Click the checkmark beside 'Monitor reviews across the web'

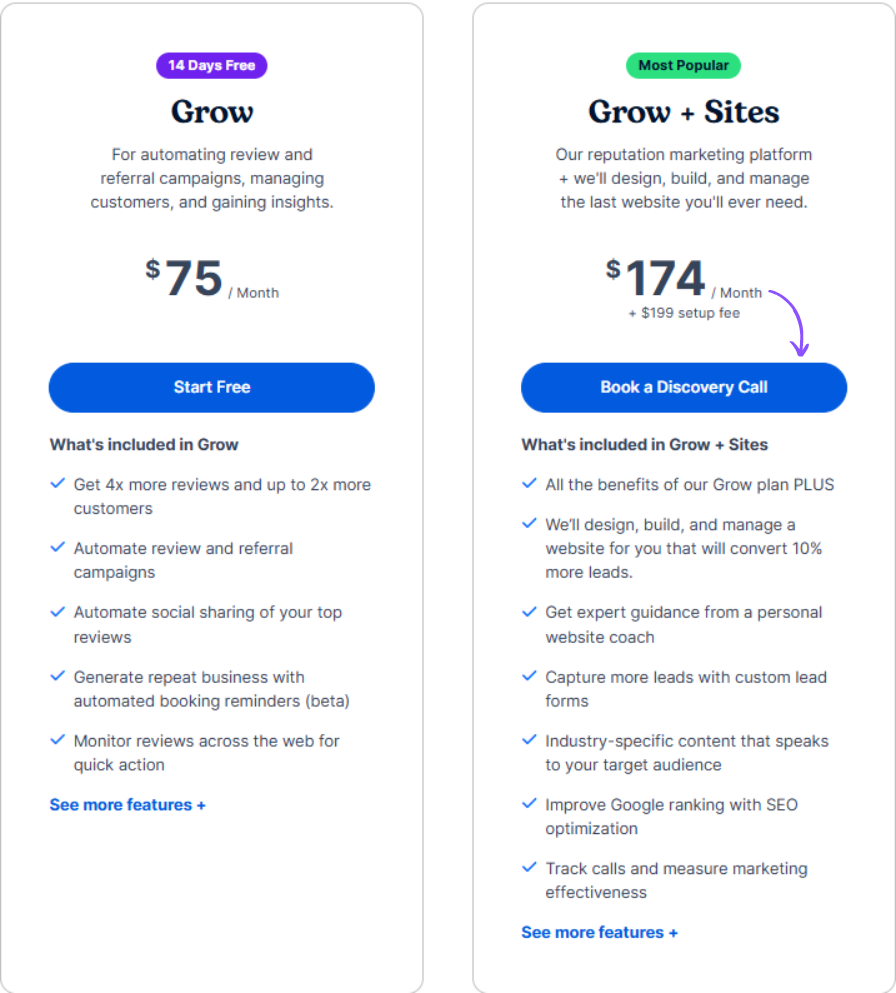[x=58, y=739]
